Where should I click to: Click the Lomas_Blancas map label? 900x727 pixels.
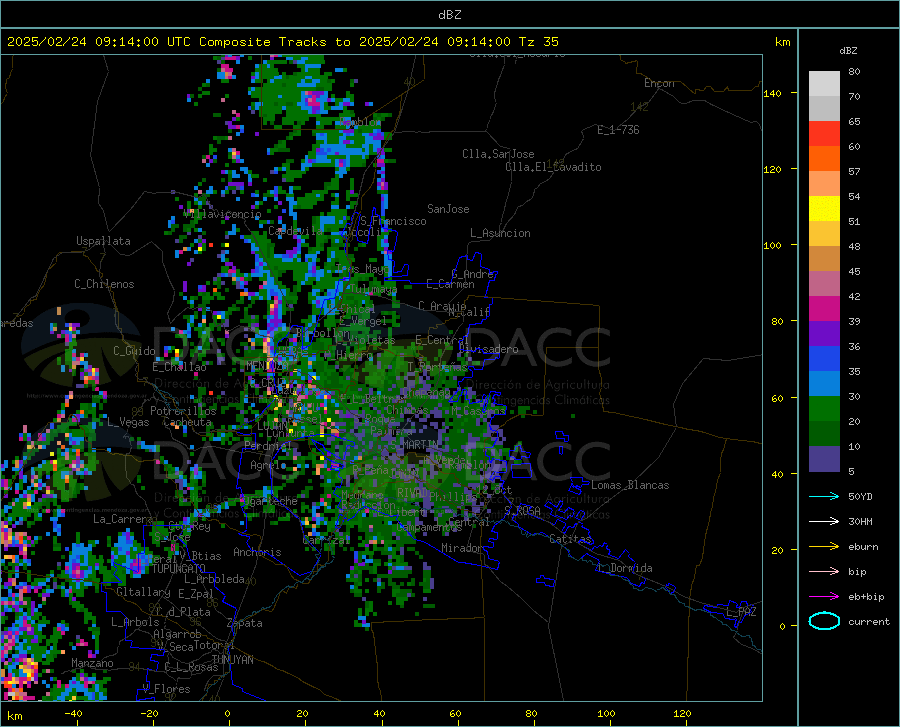pyautogui.click(x=630, y=485)
